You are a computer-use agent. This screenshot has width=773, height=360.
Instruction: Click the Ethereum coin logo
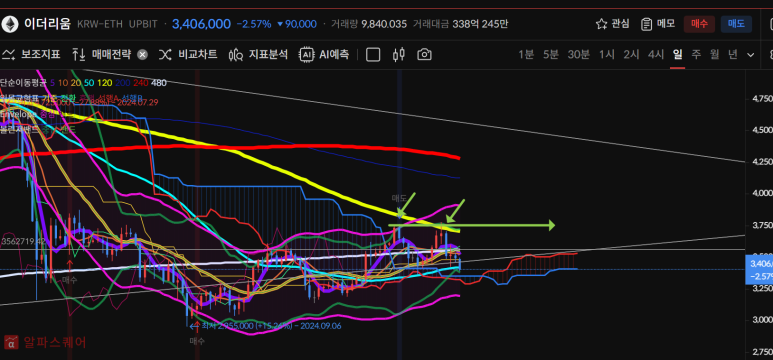9,24
